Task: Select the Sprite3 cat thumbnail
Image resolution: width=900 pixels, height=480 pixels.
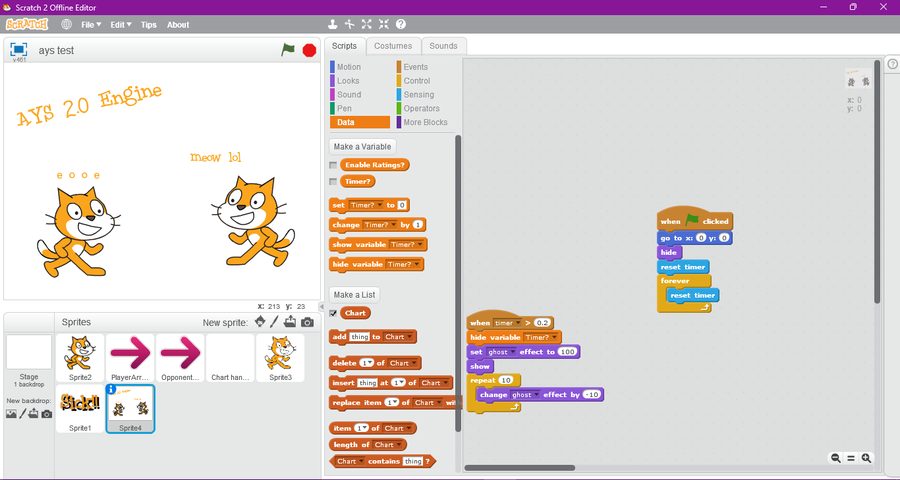Action: pos(280,358)
